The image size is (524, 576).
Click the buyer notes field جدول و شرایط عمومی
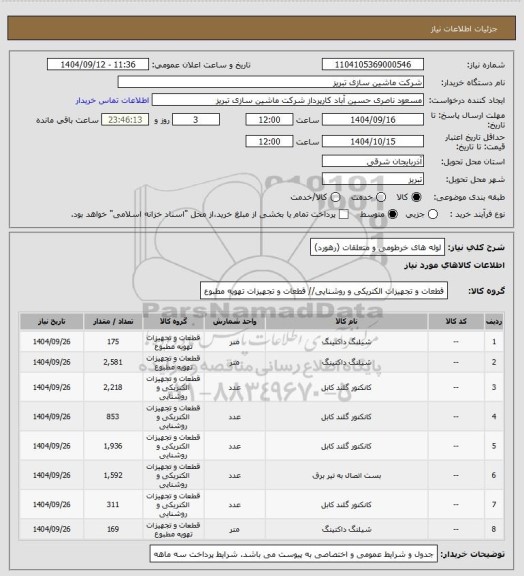tap(294, 554)
